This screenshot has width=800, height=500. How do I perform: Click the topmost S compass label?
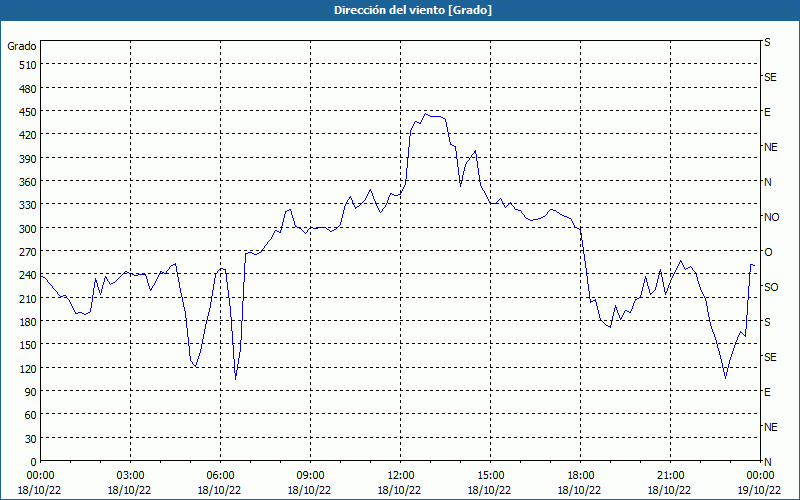[767, 42]
